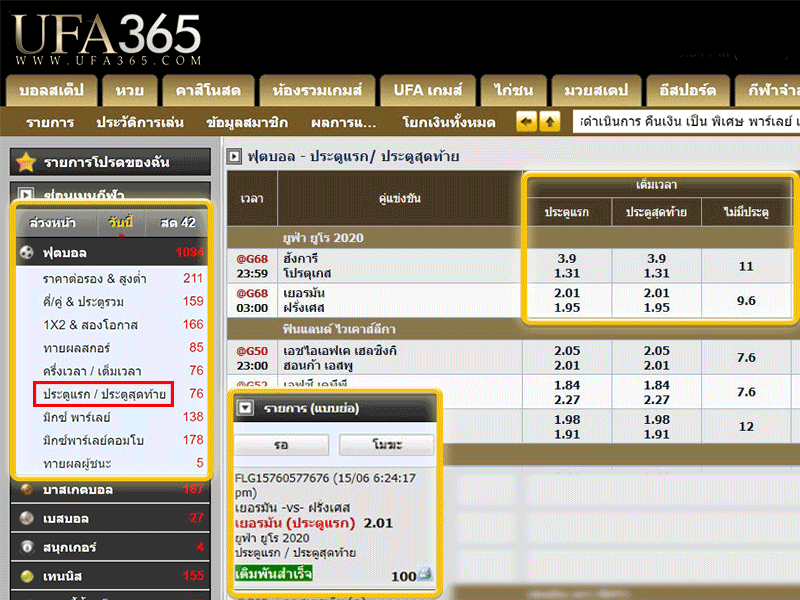
Task: Open ประตูแรก / ประตูสุดท้าย market
Action: point(104,394)
